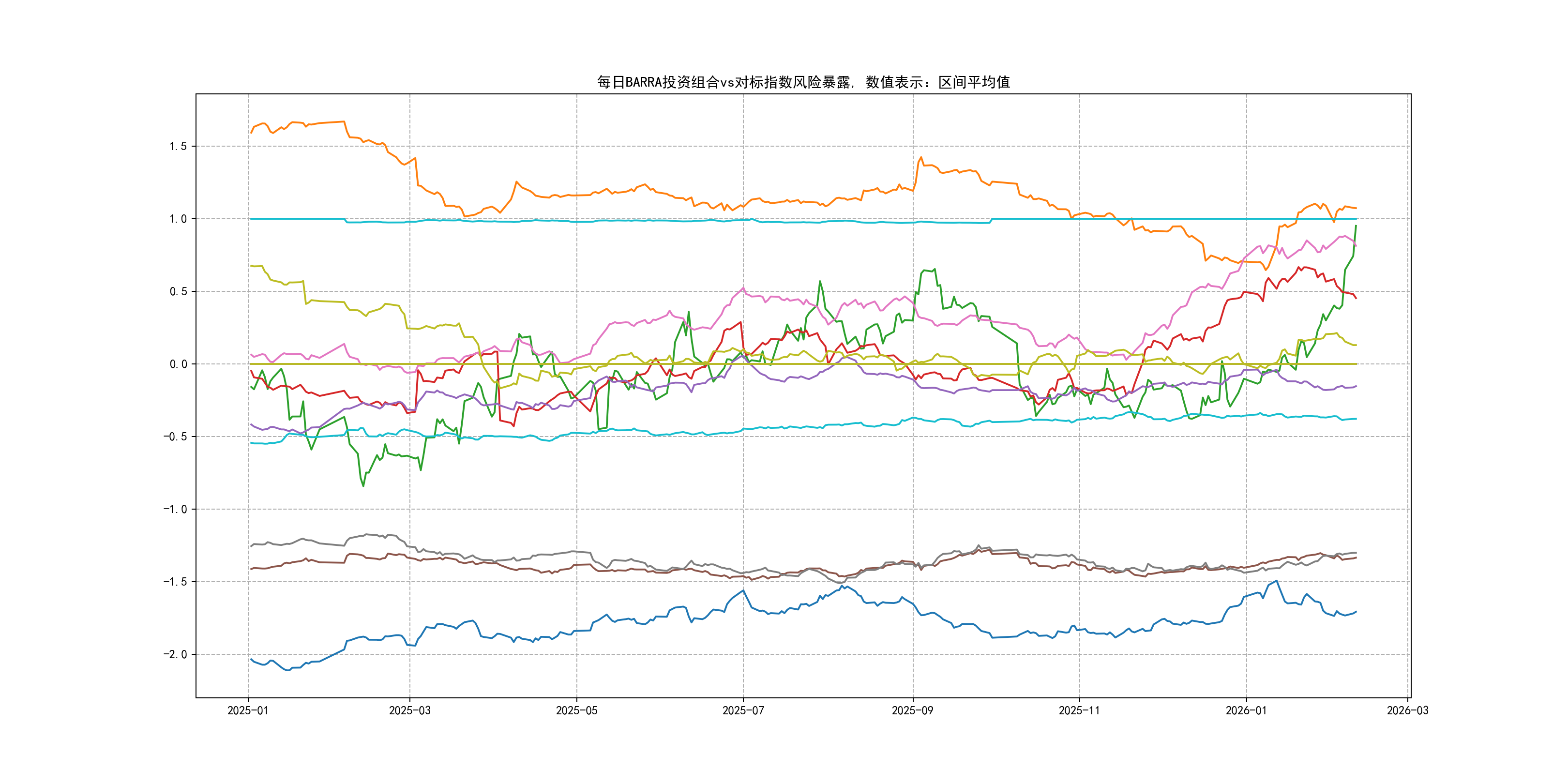Click the 2025-03 x-axis date label
Screen dimensions: 1568x784
pyautogui.click(x=409, y=710)
